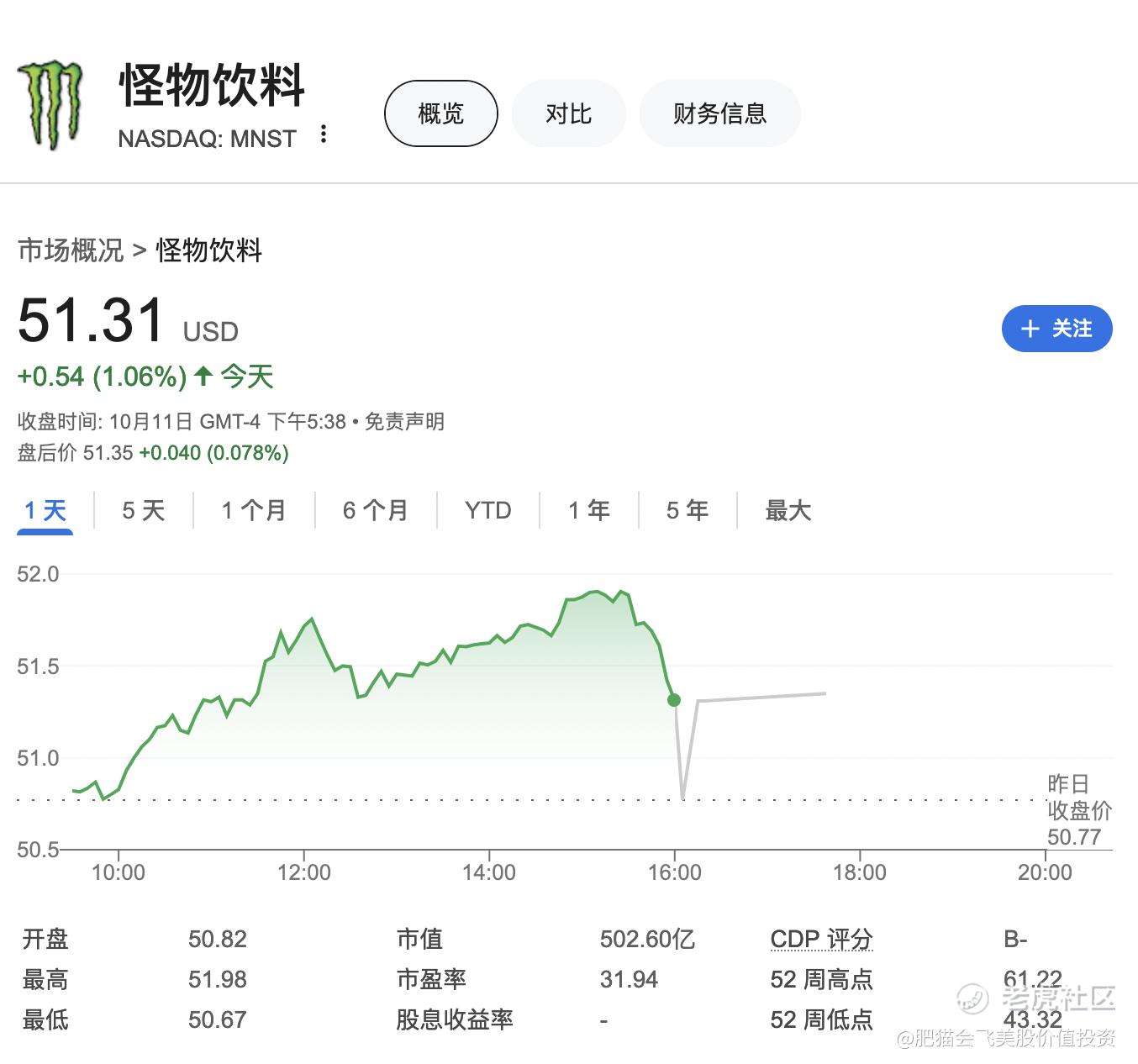The width and height of the screenshot is (1138, 1064).
Task: Click the 股息收益率 label
Action: point(455,1019)
